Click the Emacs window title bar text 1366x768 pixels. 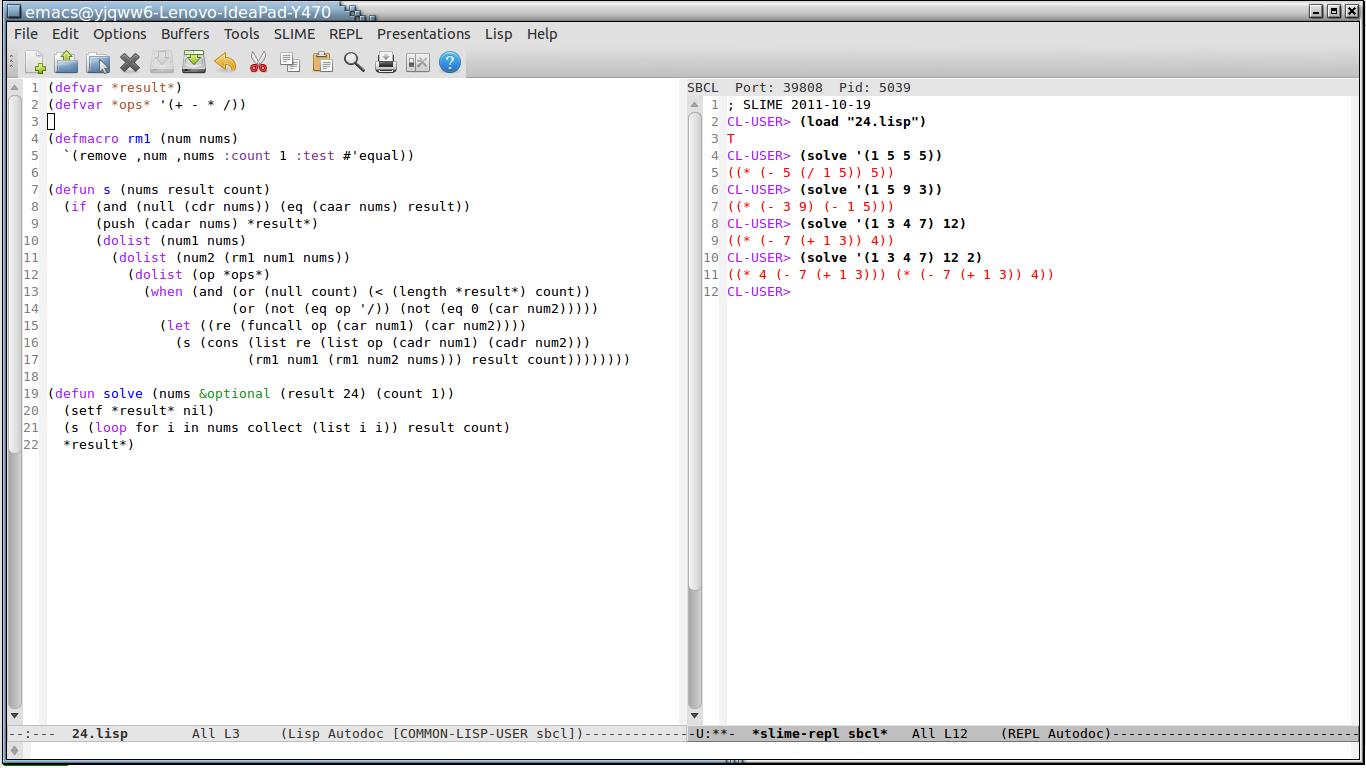pos(176,10)
